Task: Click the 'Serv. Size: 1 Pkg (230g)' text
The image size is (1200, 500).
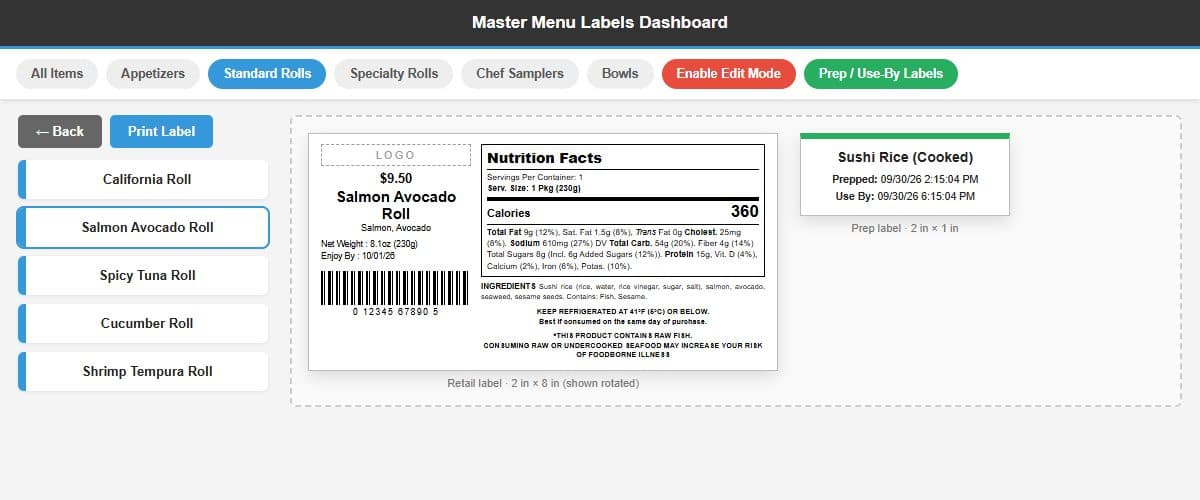Action: pos(532,187)
